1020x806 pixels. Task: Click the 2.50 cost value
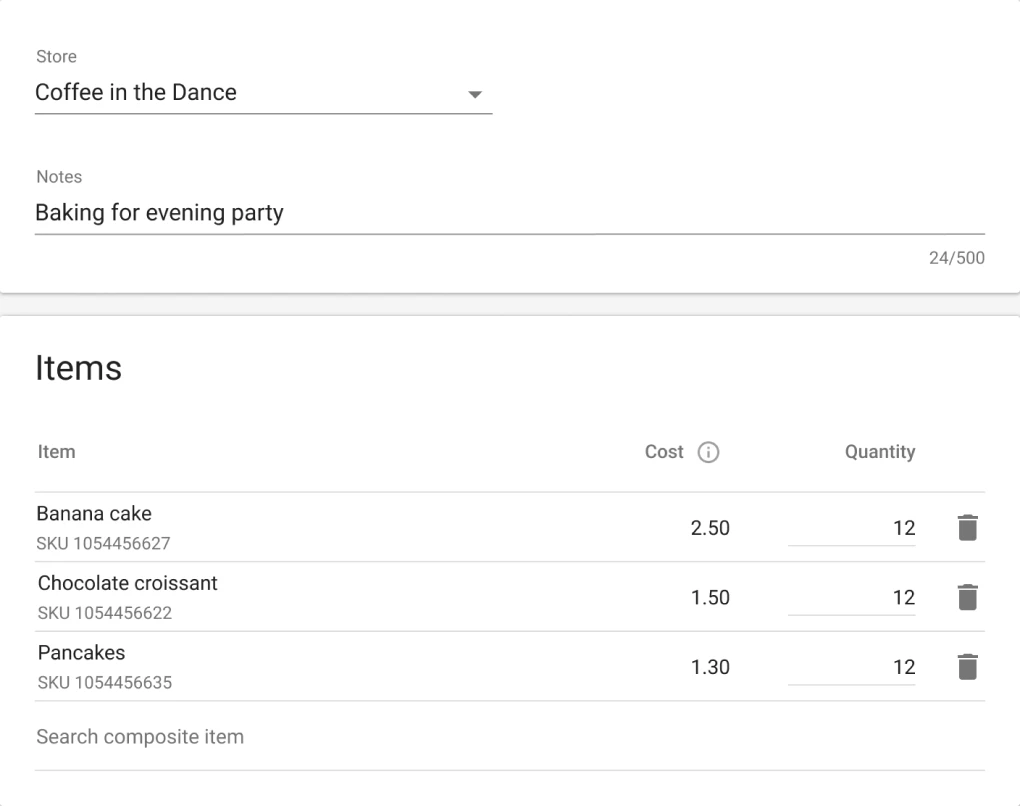click(710, 528)
